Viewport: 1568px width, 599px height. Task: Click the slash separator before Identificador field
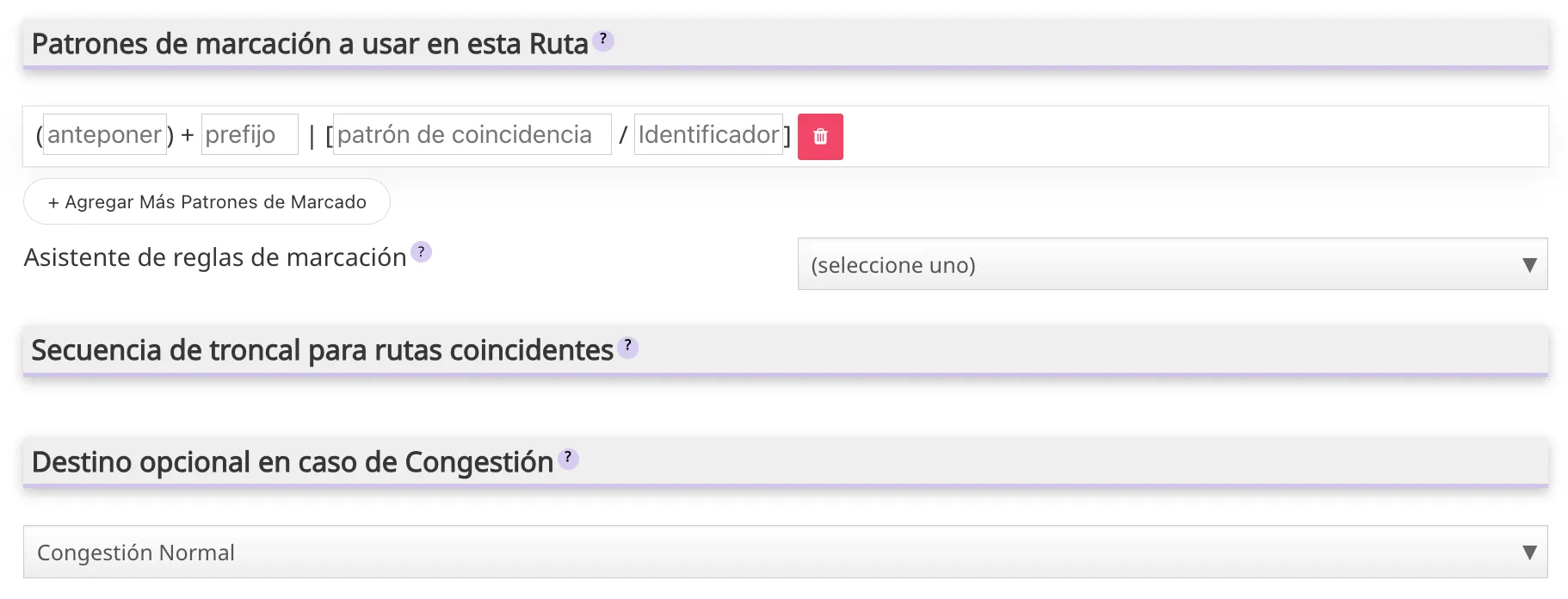[623, 135]
